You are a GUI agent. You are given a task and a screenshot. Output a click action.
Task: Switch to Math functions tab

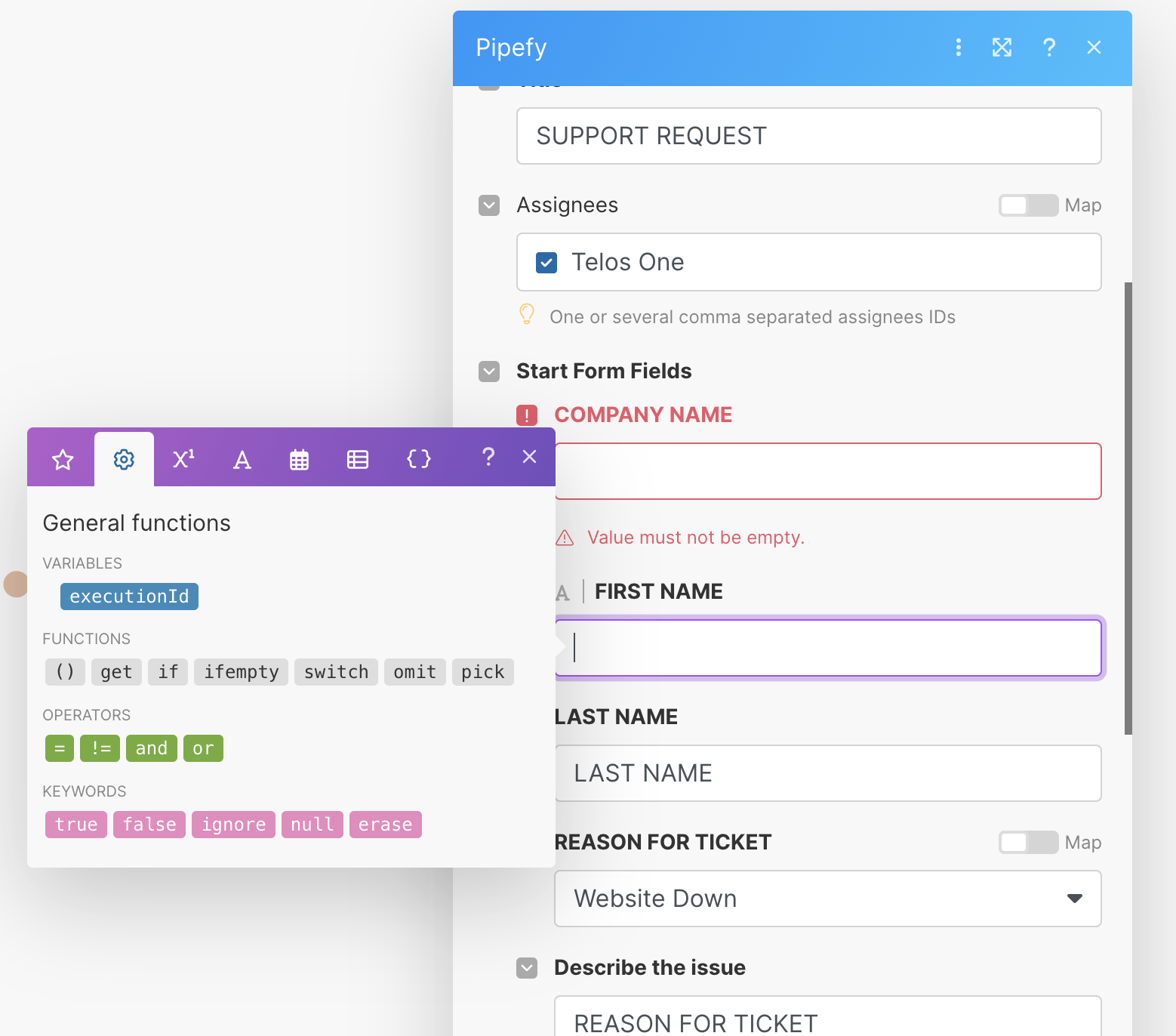[183, 459]
